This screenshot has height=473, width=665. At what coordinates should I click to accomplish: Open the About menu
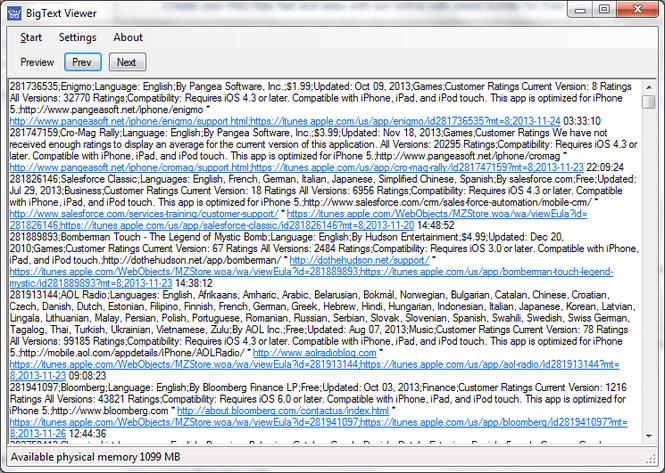(128, 37)
